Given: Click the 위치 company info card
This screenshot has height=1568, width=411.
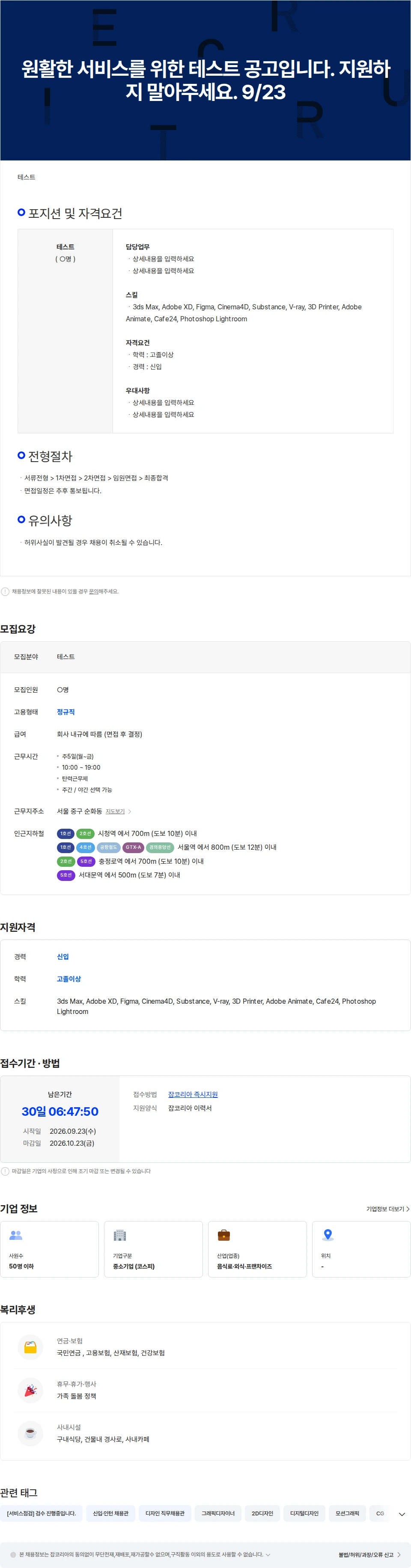Looking at the screenshot, I should pos(362,1249).
